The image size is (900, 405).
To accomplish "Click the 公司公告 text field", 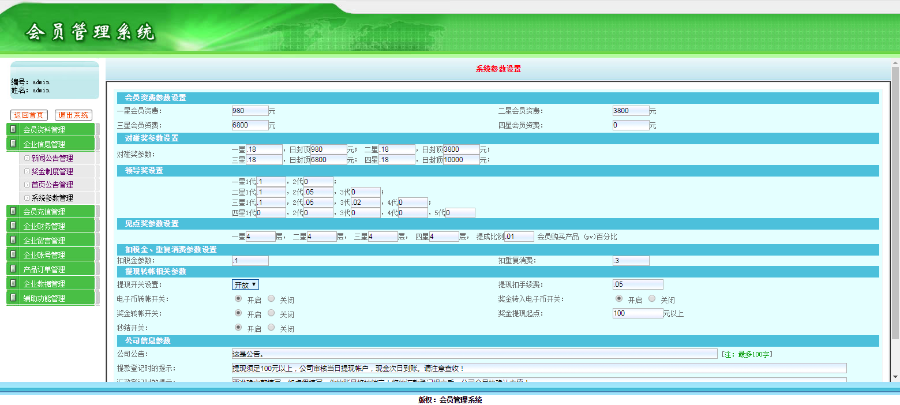I will pos(474,354).
